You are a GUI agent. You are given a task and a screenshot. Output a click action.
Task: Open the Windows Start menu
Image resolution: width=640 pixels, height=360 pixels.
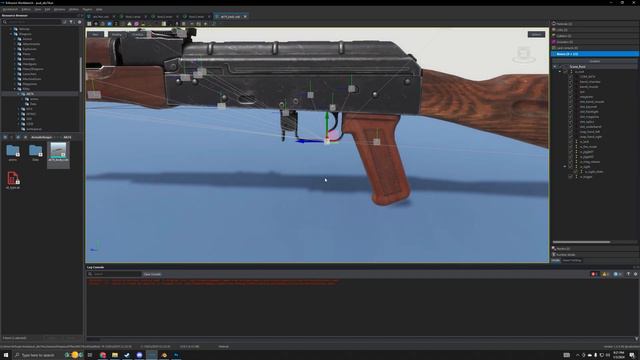tap(6, 355)
